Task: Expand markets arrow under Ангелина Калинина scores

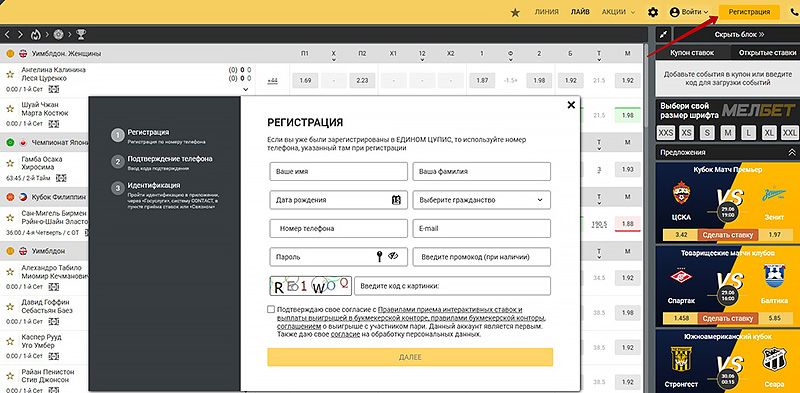Action: coord(245,89)
